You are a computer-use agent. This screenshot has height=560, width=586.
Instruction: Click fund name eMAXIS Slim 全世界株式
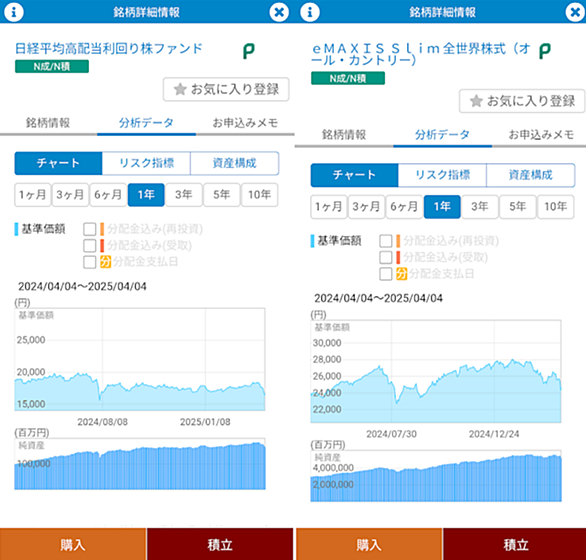(x=421, y=54)
